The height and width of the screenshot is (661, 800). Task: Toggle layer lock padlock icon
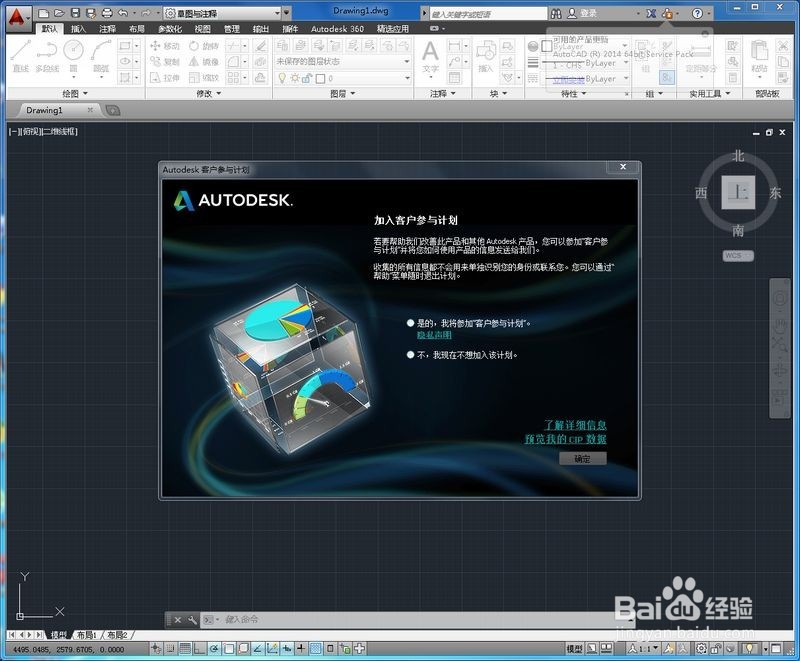point(307,78)
